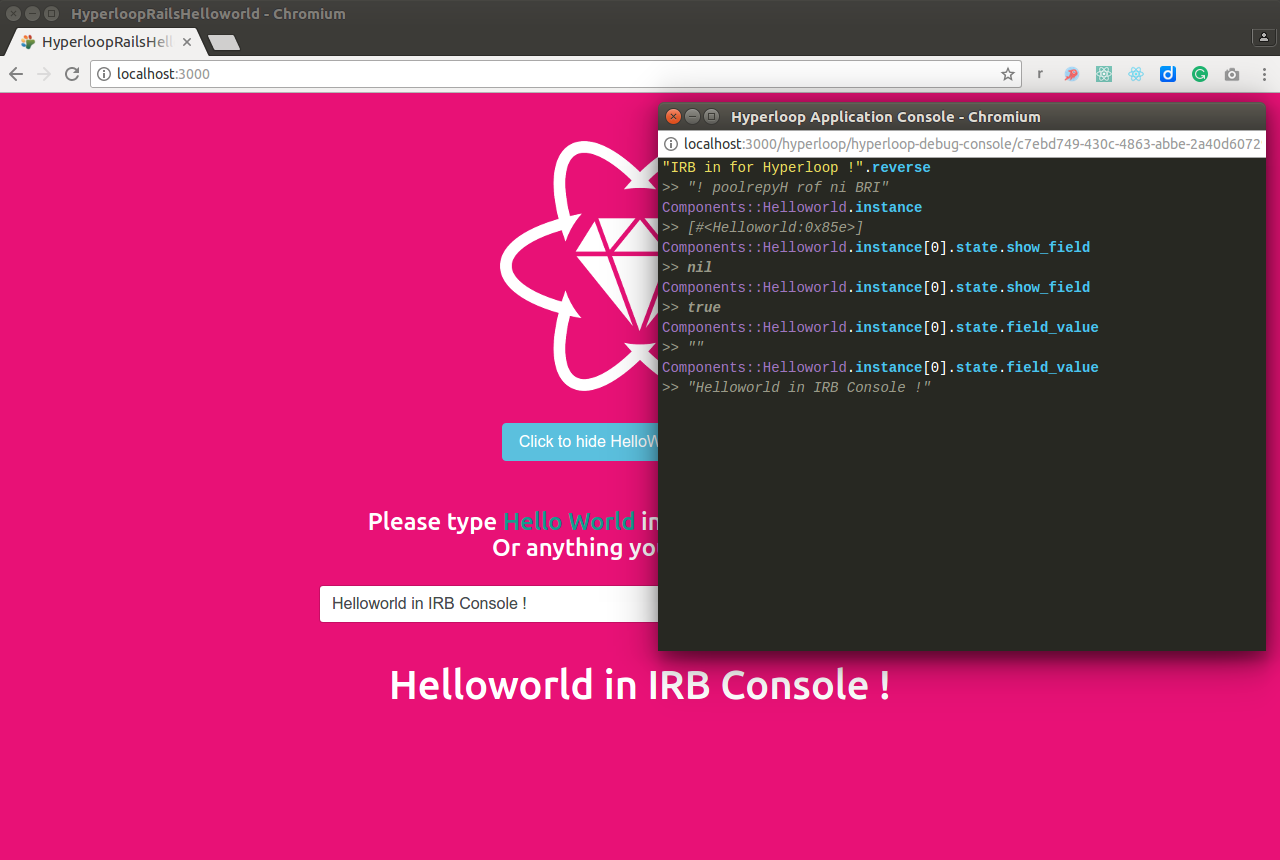1280x860 pixels.
Task: Click 'Click to hide HelloWorld' button
Action: click(x=580, y=442)
